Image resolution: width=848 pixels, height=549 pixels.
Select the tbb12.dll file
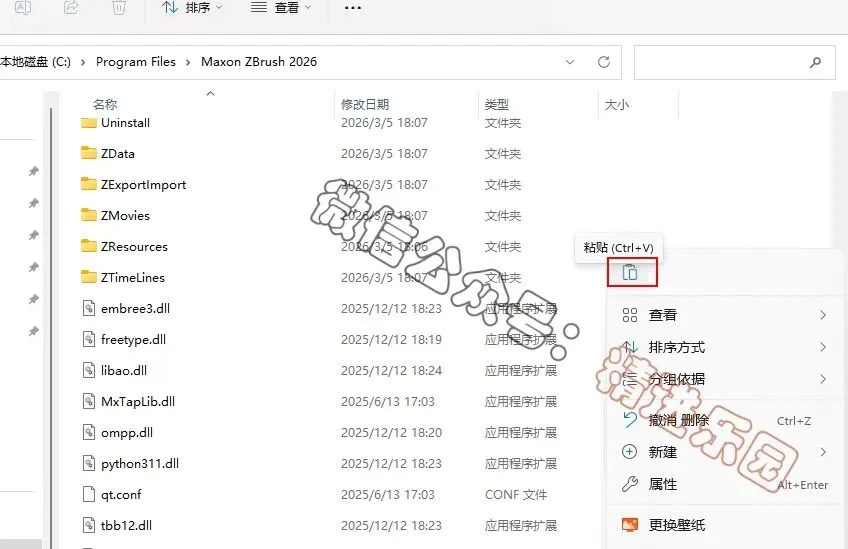(x=126, y=525)
